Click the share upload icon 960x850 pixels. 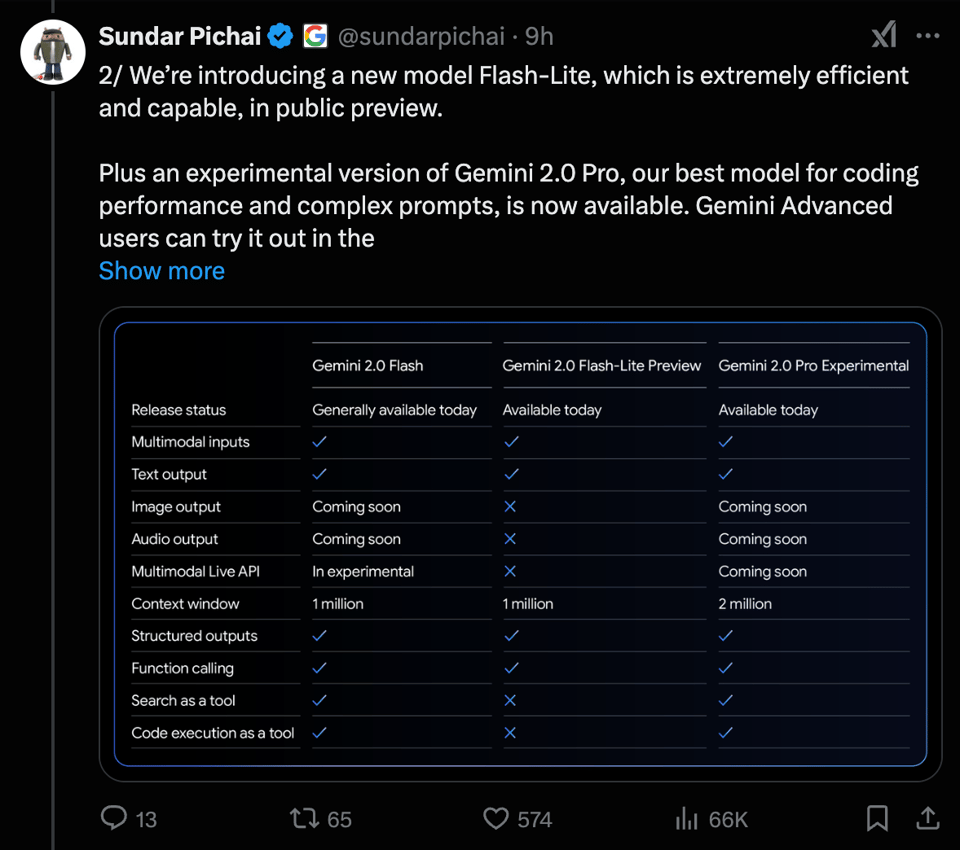(x=927, y=819)
